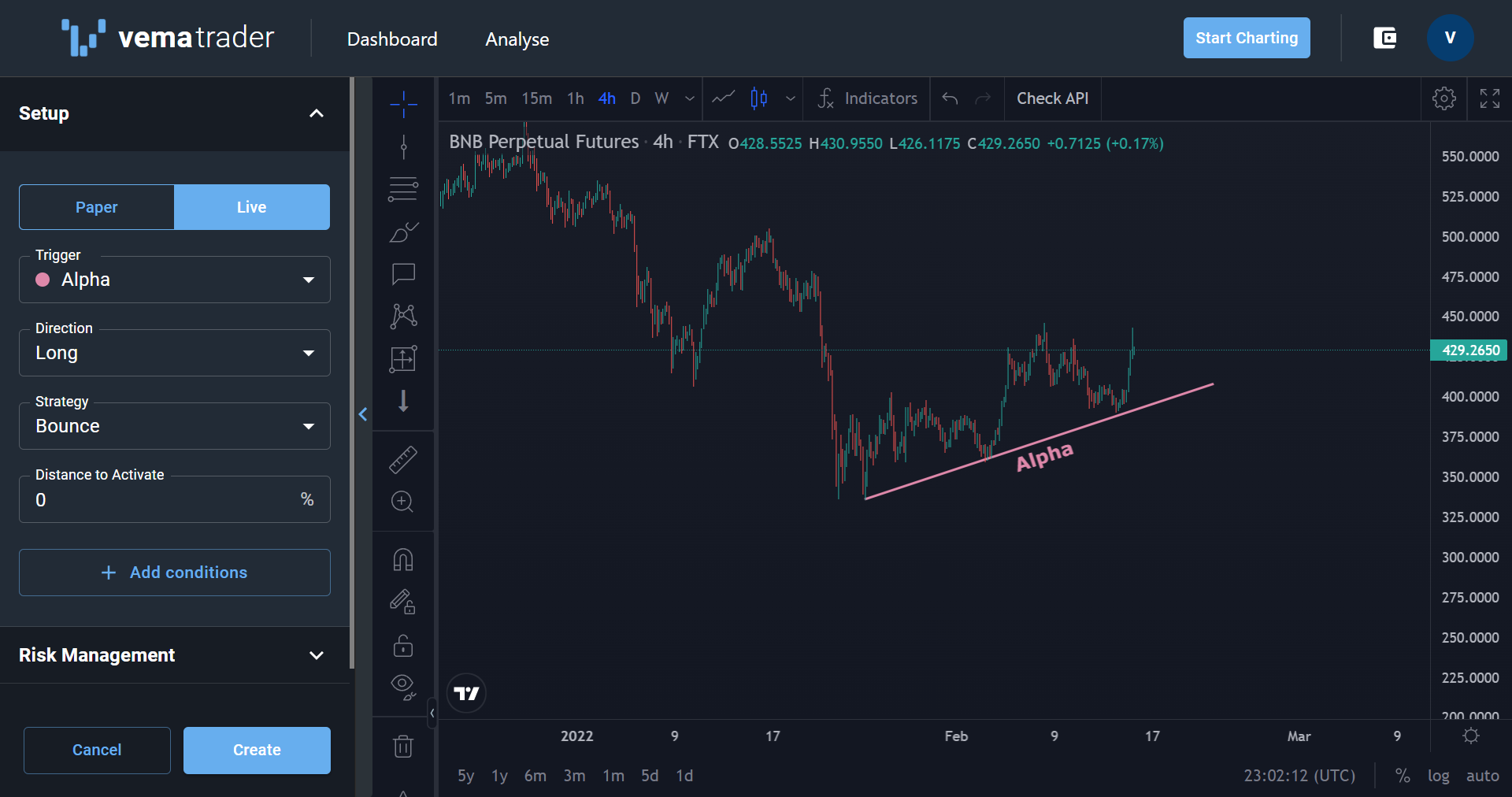Image resolution: width=1512 pixels, height=797 pixels.
Task: Open the Strategy Bounce dropdown
Action: point(175,426)
